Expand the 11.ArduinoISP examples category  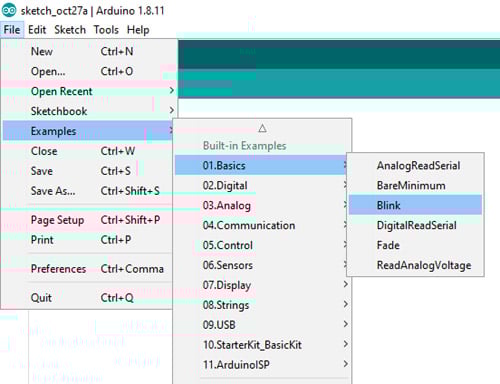click(262, 365)
